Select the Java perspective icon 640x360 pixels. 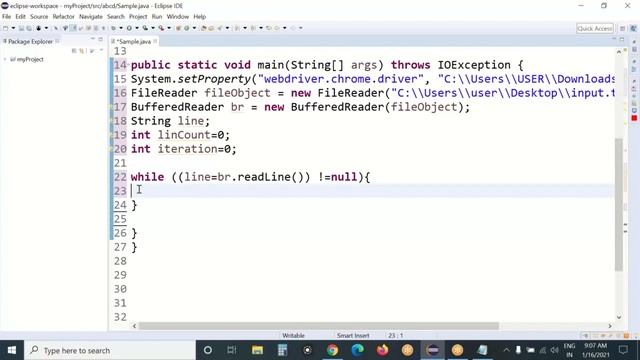[633, 28]
